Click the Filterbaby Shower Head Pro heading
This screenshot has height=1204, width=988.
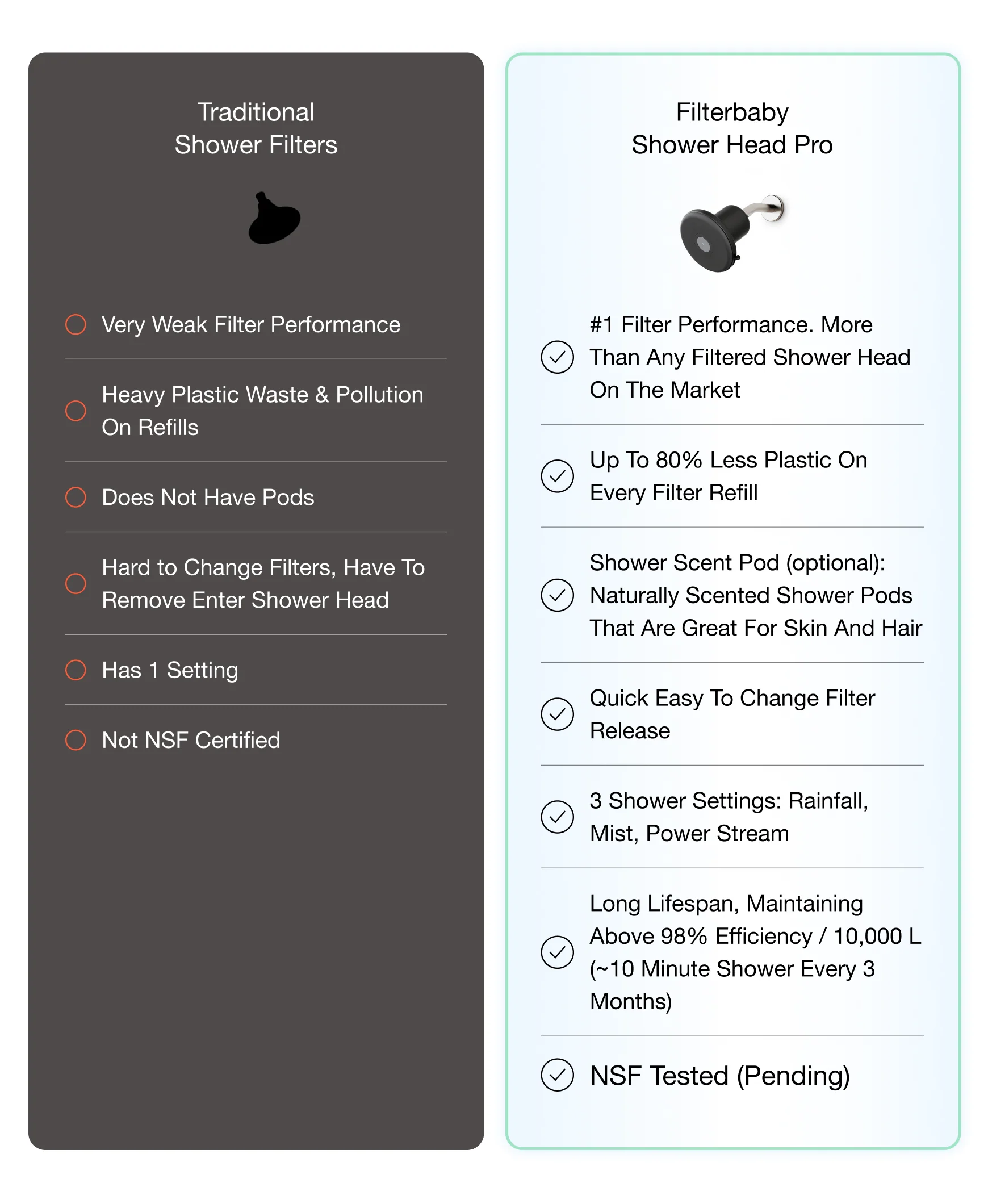point(732,128)
